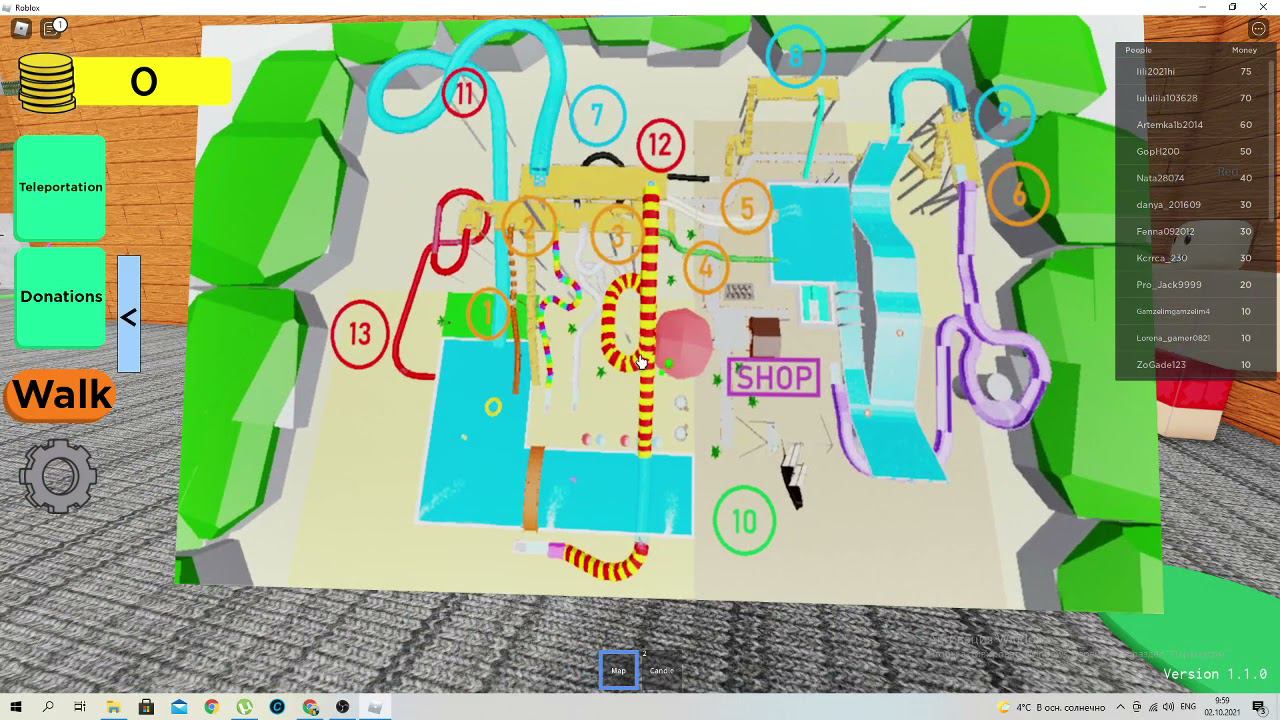Screen dimensions: 1280x720
Task: Open Task View on taskbar
Action: point(80,707)
